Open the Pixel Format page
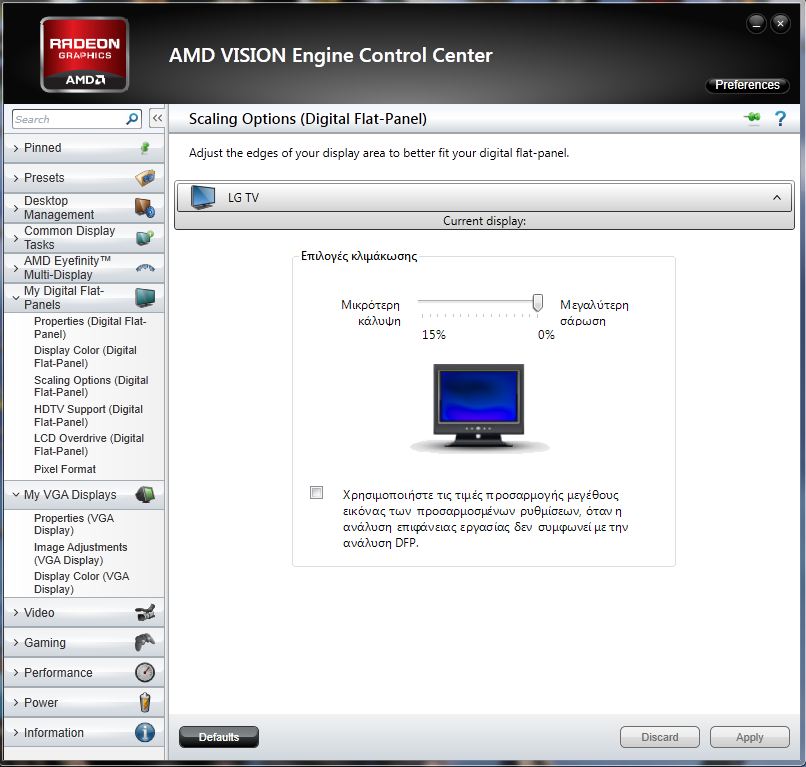The image size is (806, 767). pyautogui.click(x=65, y=469)
